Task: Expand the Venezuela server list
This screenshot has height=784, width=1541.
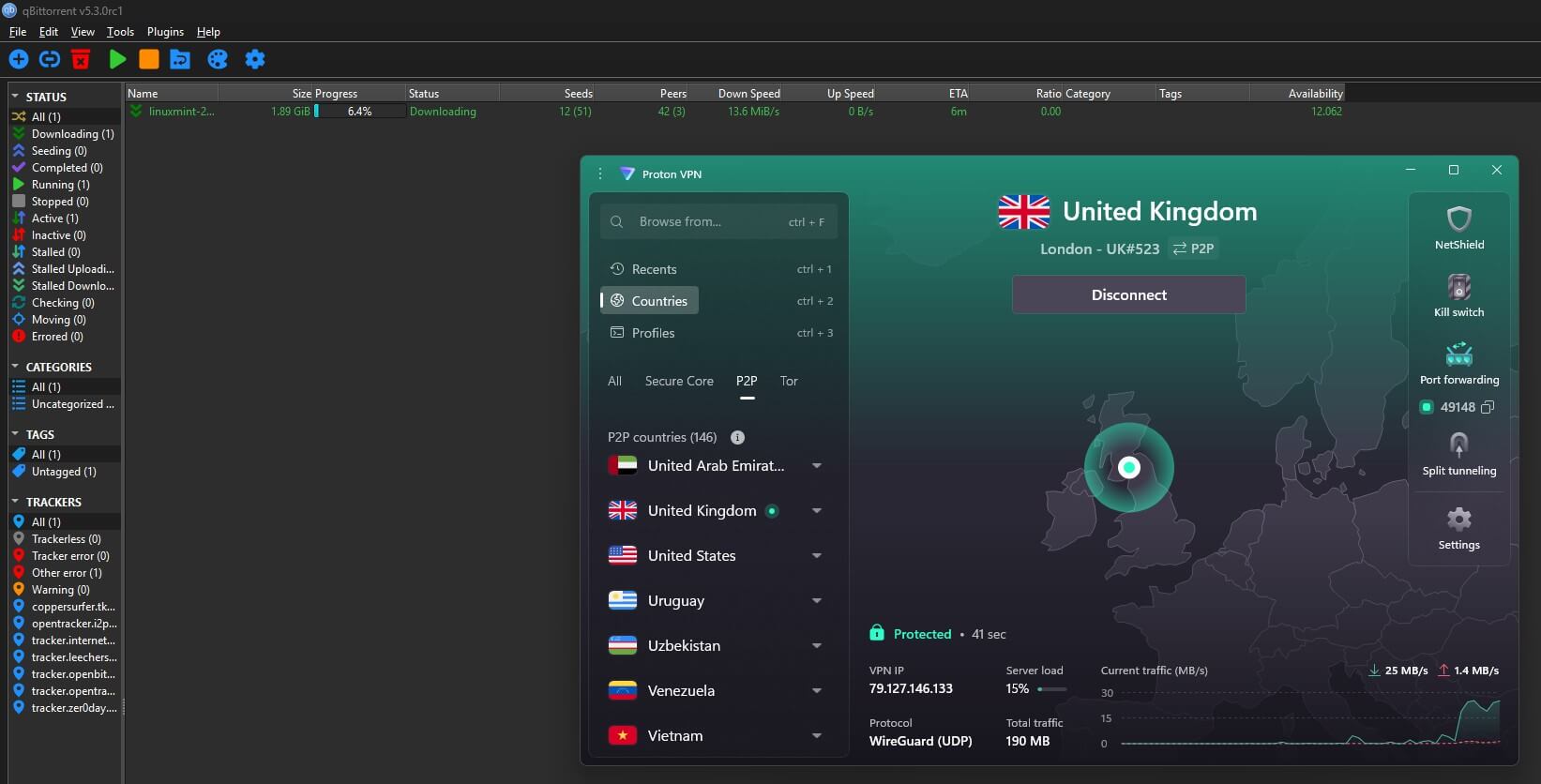Action: pos(817,691)
